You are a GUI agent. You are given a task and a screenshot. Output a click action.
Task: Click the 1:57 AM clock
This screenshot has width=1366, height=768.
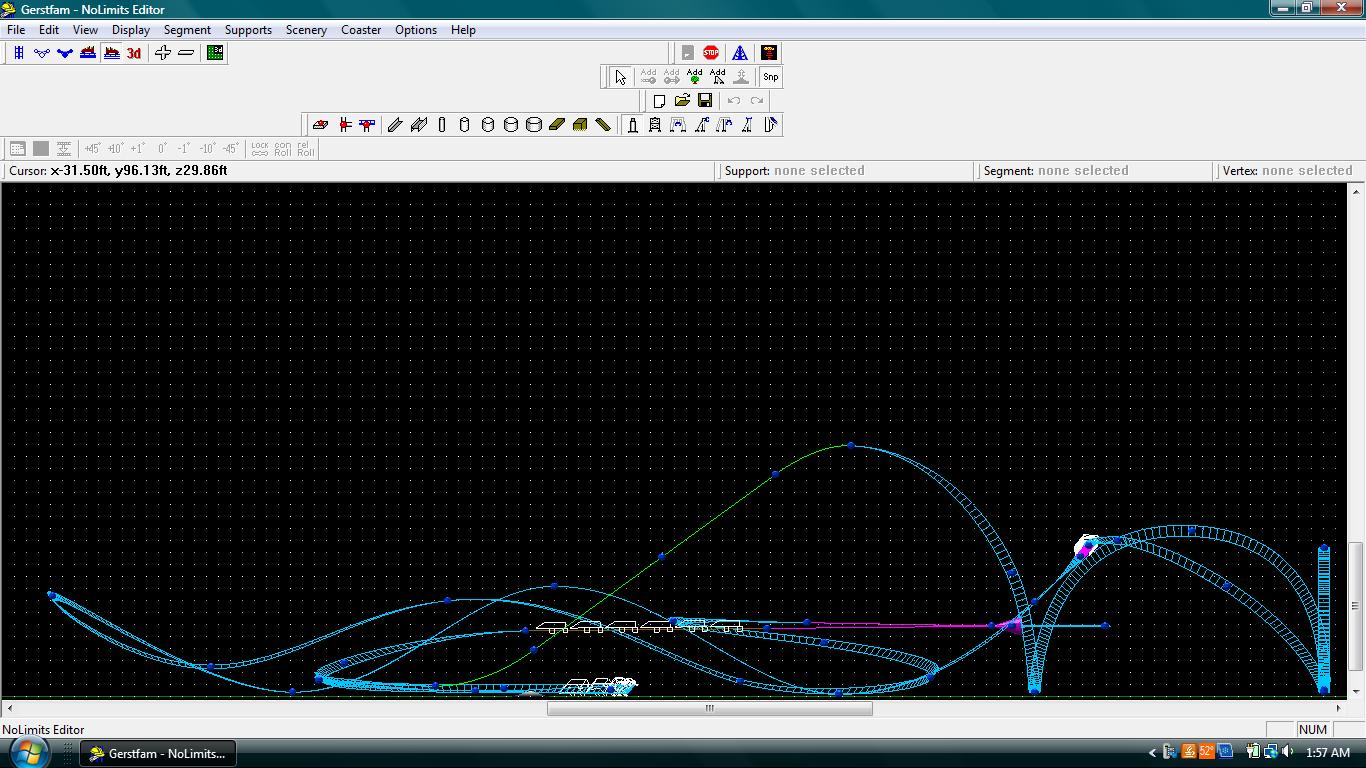point(1328,753)
